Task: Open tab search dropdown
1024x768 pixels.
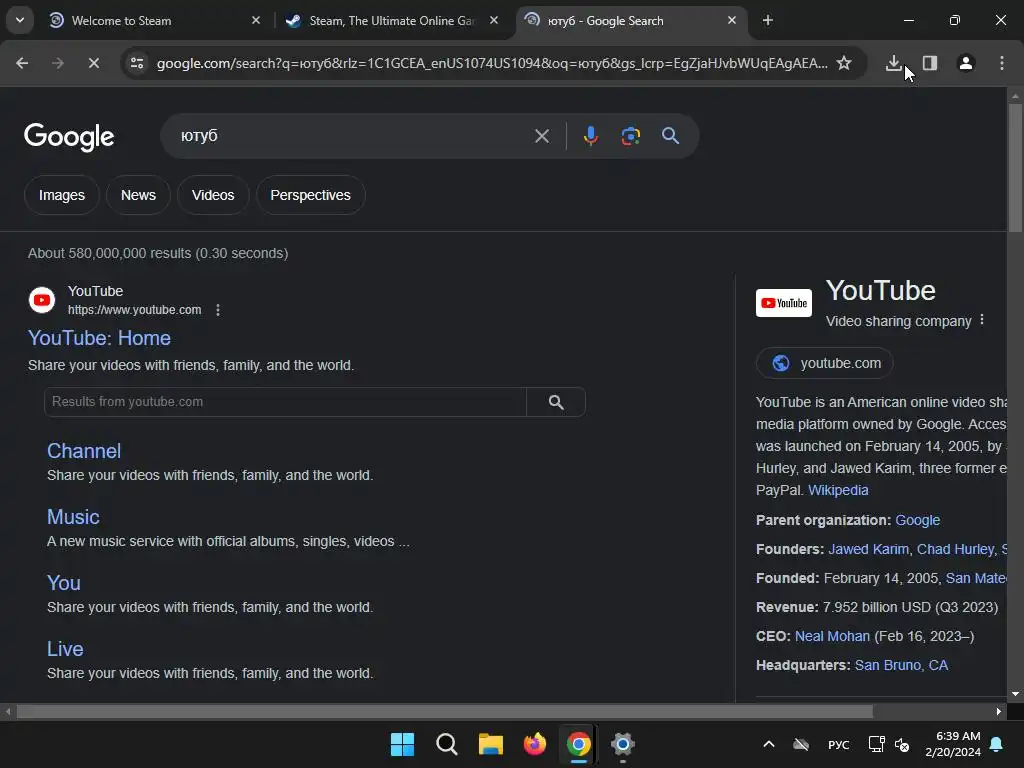Action: pos(20,20)
